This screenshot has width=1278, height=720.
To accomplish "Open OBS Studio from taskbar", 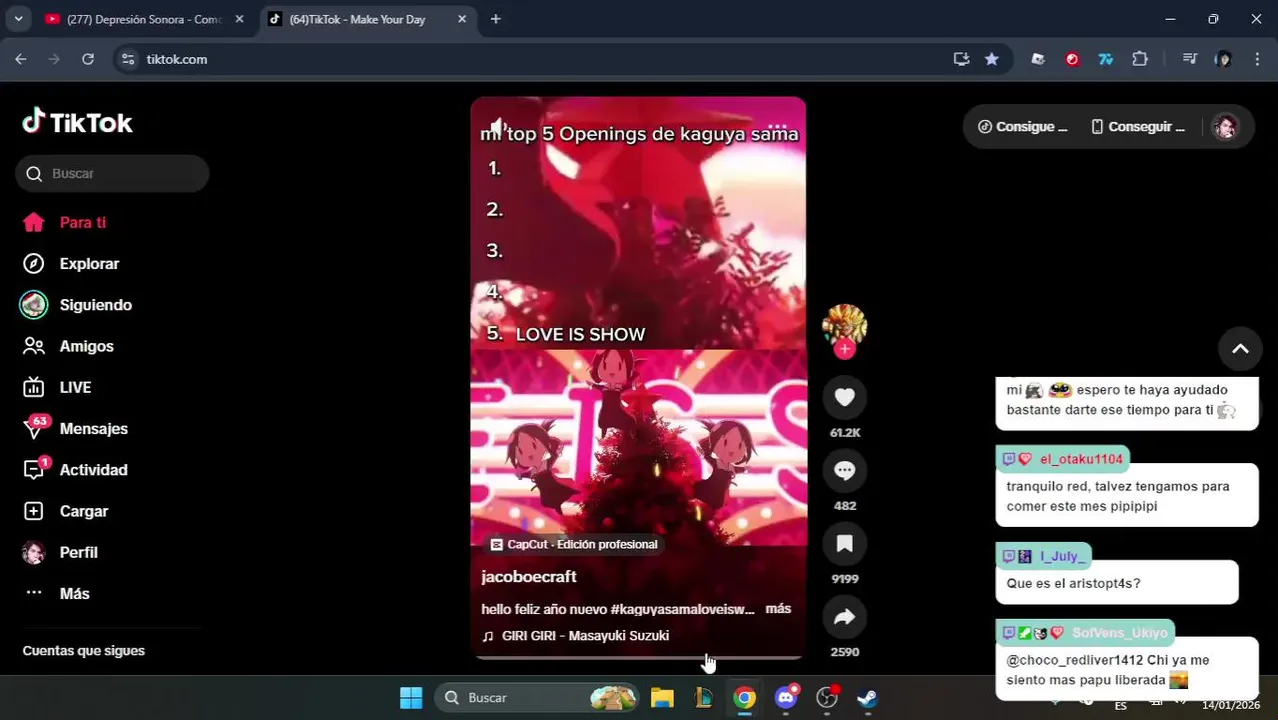I will point(827,698).
